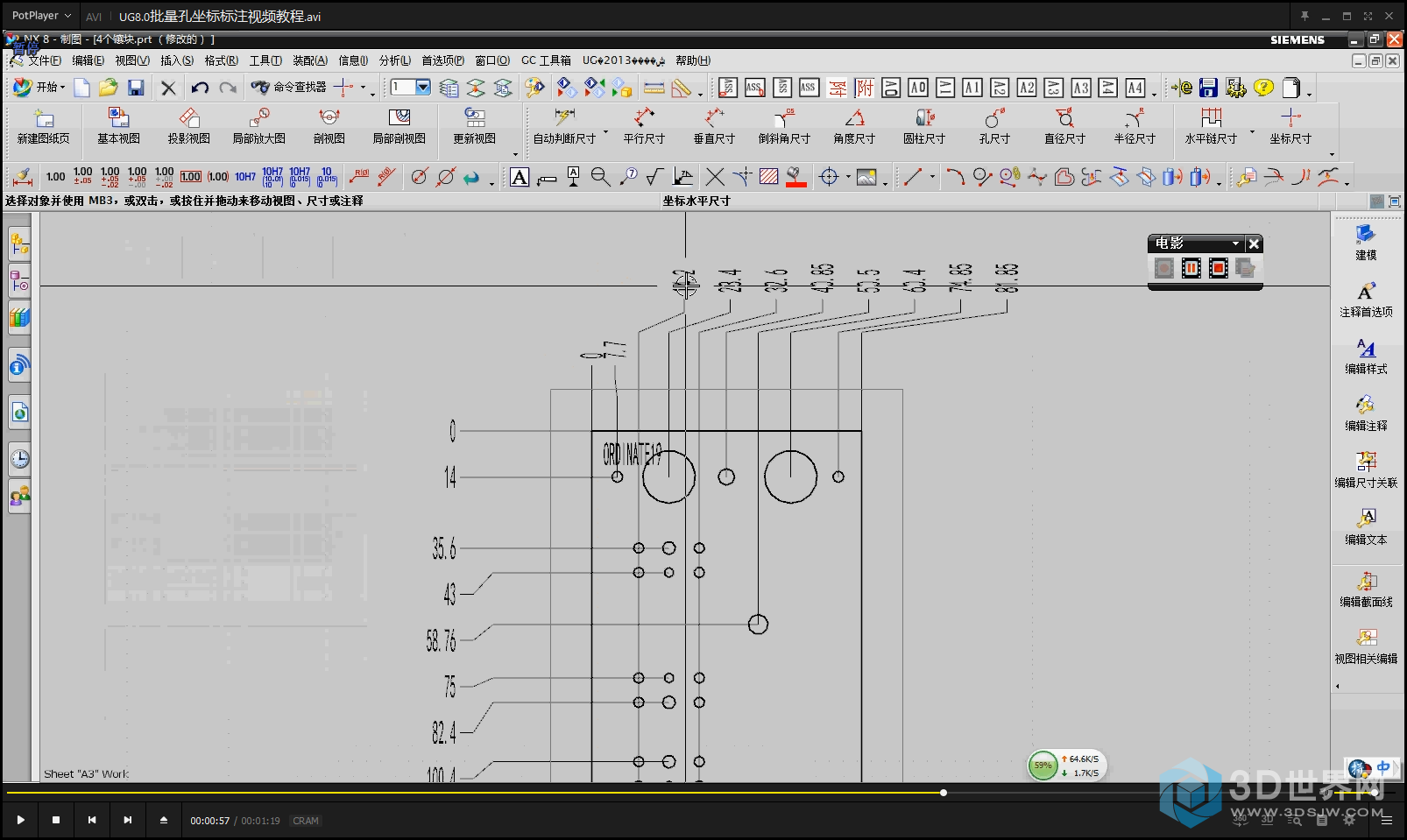Select the boxed 1.00 basic dimension style

(x=191, y=177)
